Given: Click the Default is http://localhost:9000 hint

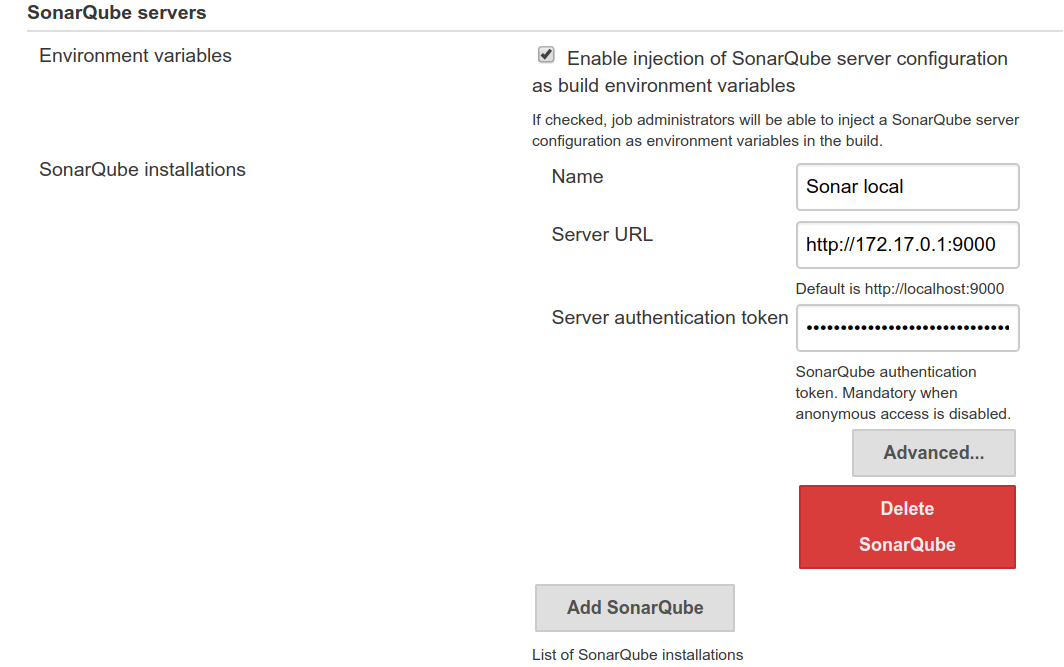Looking at the screenshot, I should pyautogui.click(x=900, y=289).
